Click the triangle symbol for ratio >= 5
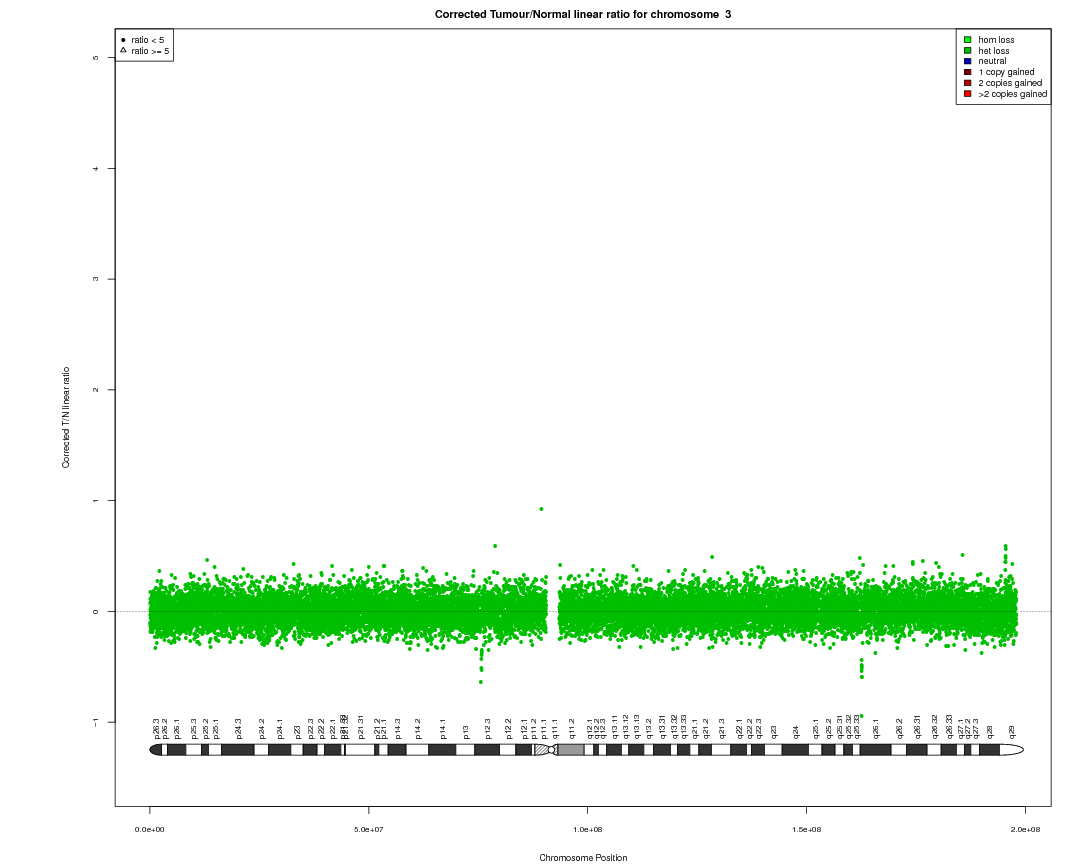This screenshot has width=1080, height=864. (x=123, y=50)
